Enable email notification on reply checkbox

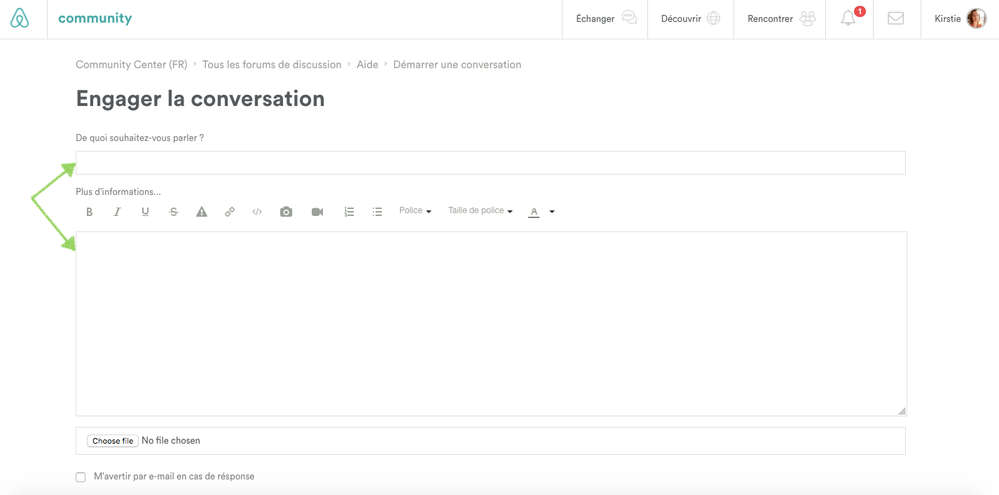coord(81,477)
